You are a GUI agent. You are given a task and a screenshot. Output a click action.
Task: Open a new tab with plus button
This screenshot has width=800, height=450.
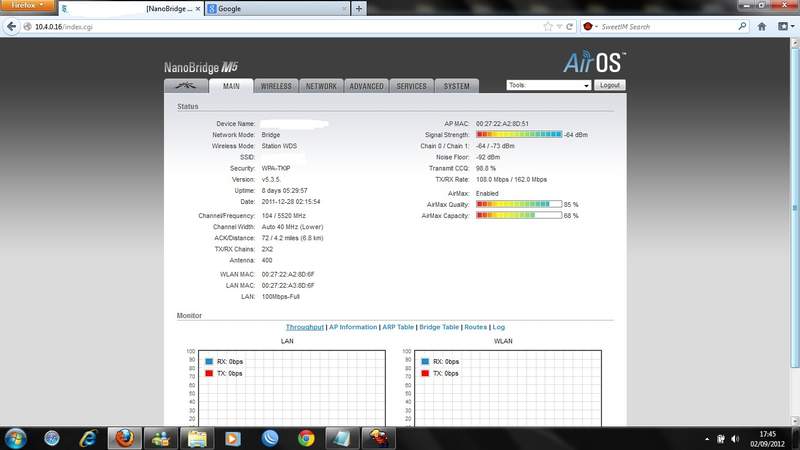[x=359, y=9]
